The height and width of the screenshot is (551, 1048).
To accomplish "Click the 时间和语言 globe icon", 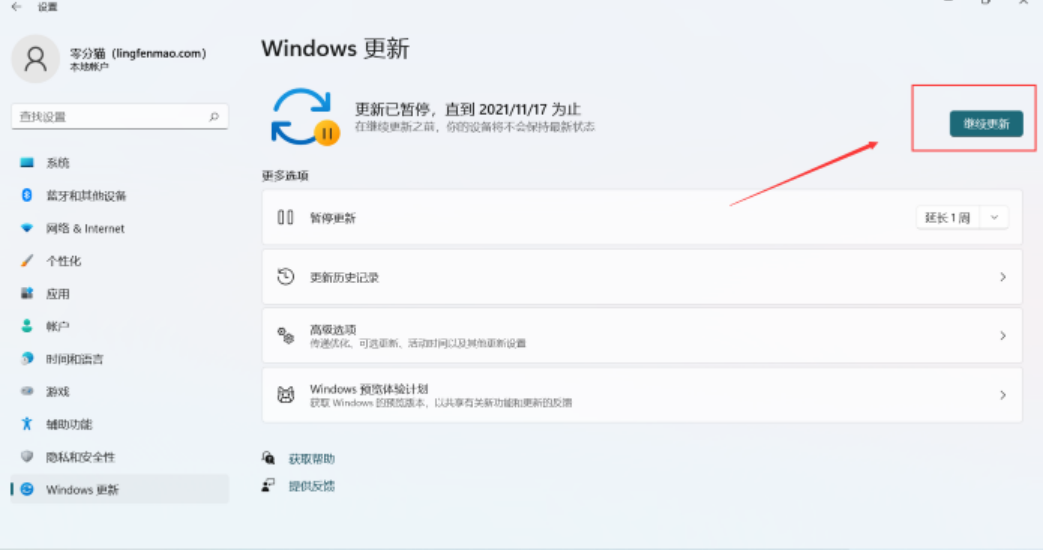I will (x=27, y=359).
